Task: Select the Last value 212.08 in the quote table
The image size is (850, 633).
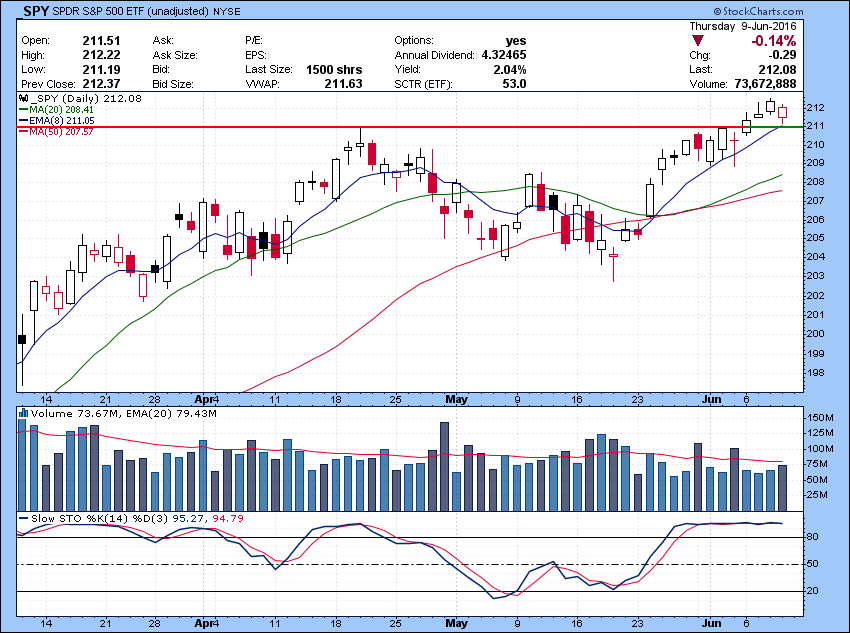Action: (x=778, y=69)
